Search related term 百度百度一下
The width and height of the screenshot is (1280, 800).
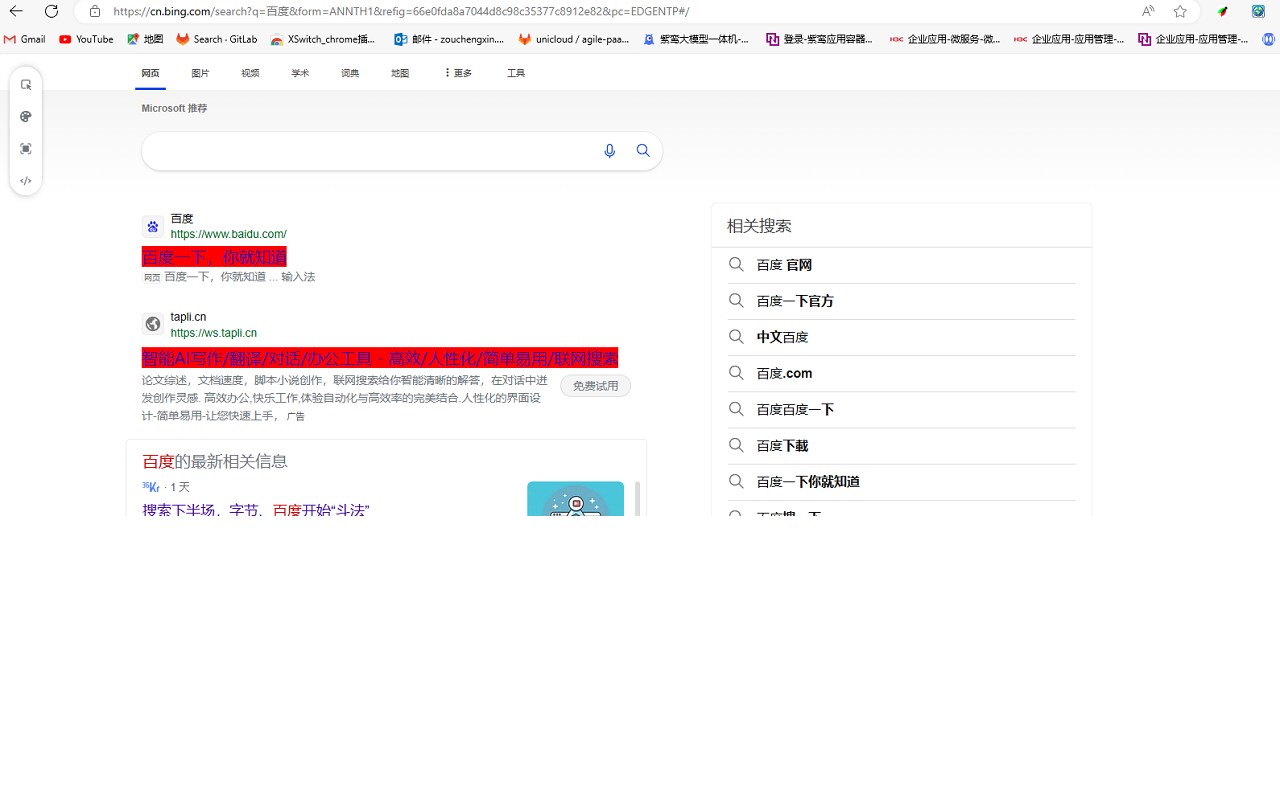[795, 409]
